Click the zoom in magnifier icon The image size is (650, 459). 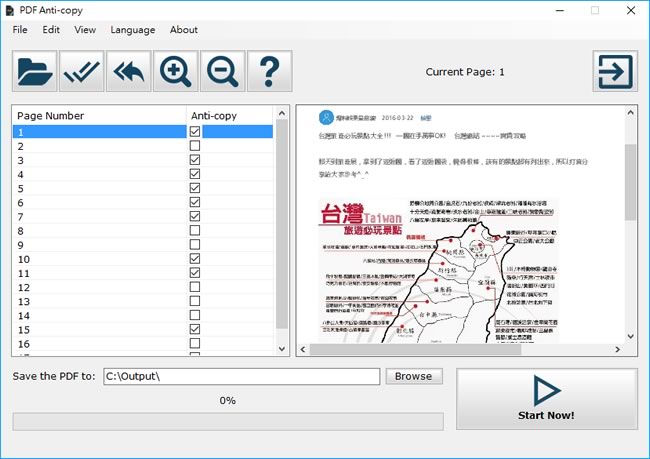click(175, 71)
